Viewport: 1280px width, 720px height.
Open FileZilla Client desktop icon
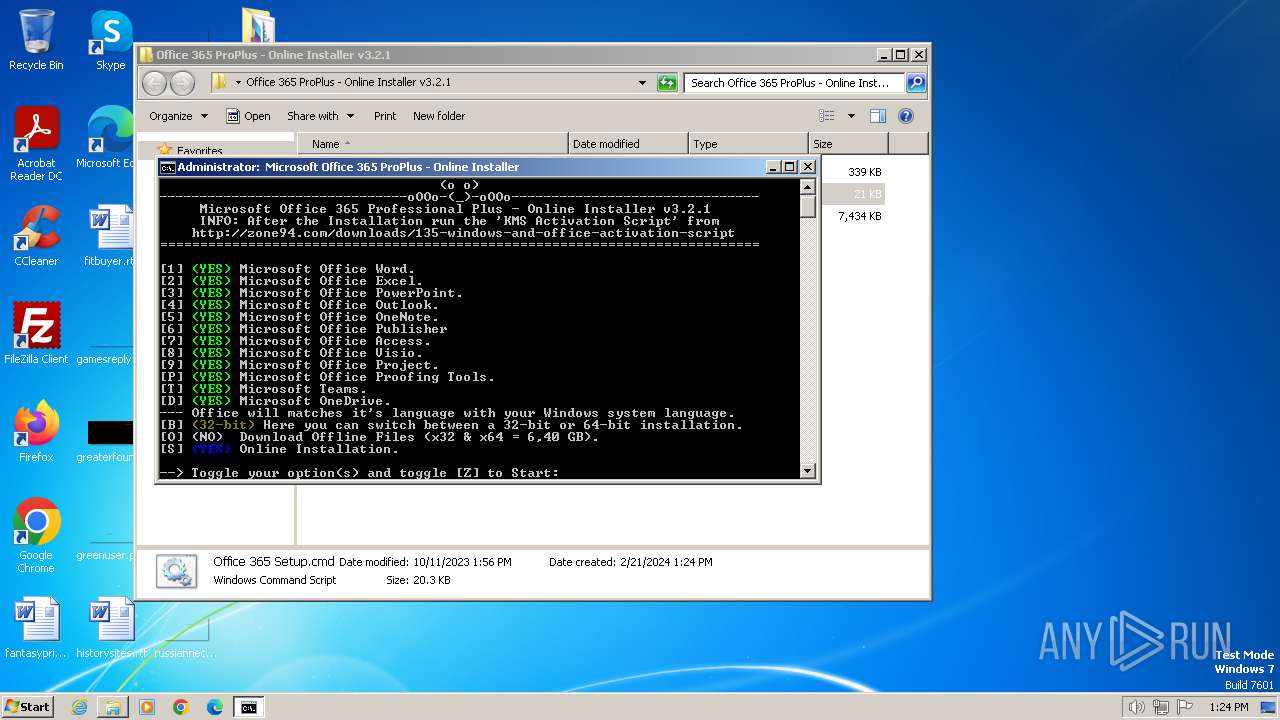(x=36, y=334)
